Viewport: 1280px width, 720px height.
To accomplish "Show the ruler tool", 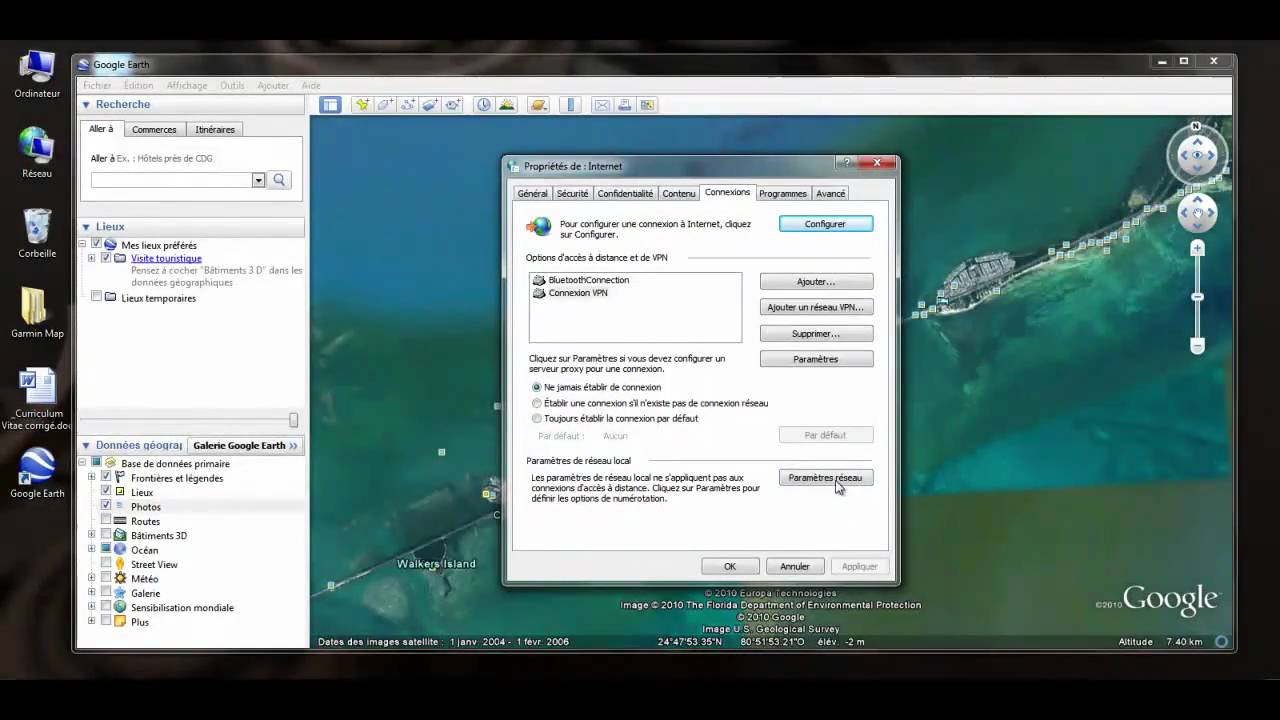I will [x=571, y=105].
